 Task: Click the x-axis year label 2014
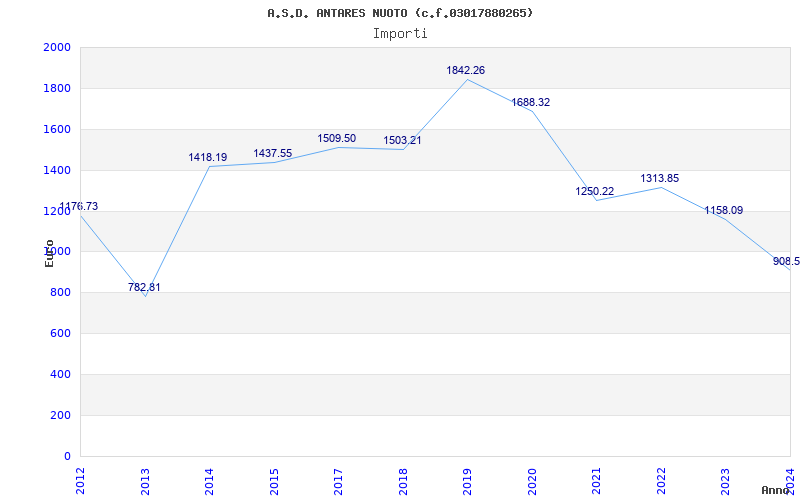(209, 481)
